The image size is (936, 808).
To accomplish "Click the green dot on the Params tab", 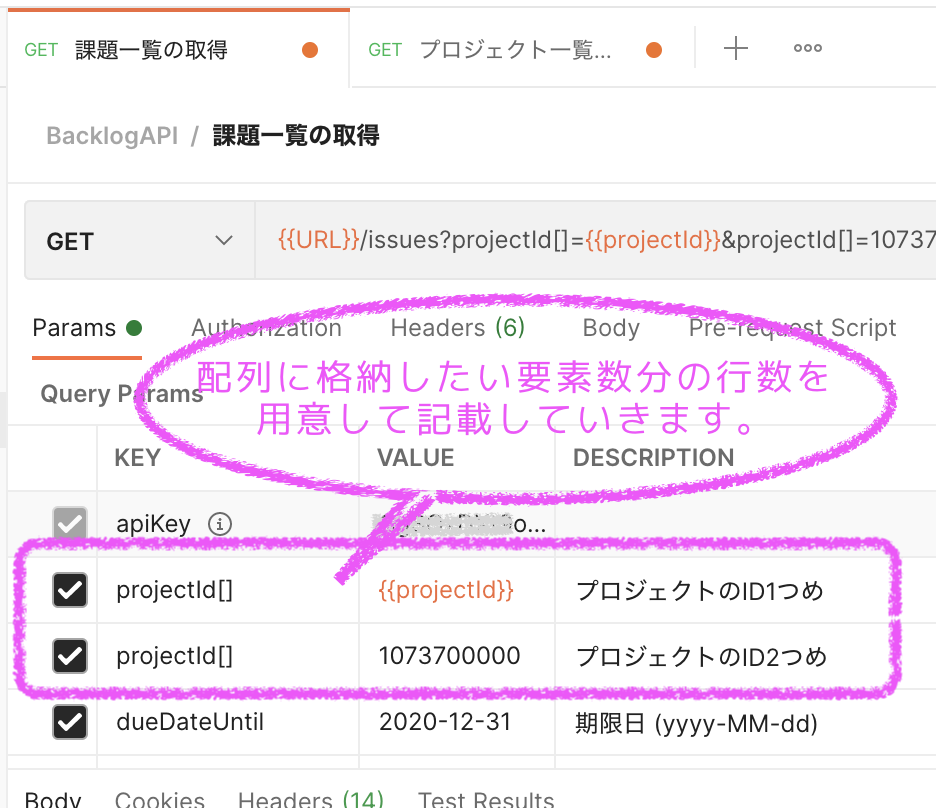I will pos(135,327).
